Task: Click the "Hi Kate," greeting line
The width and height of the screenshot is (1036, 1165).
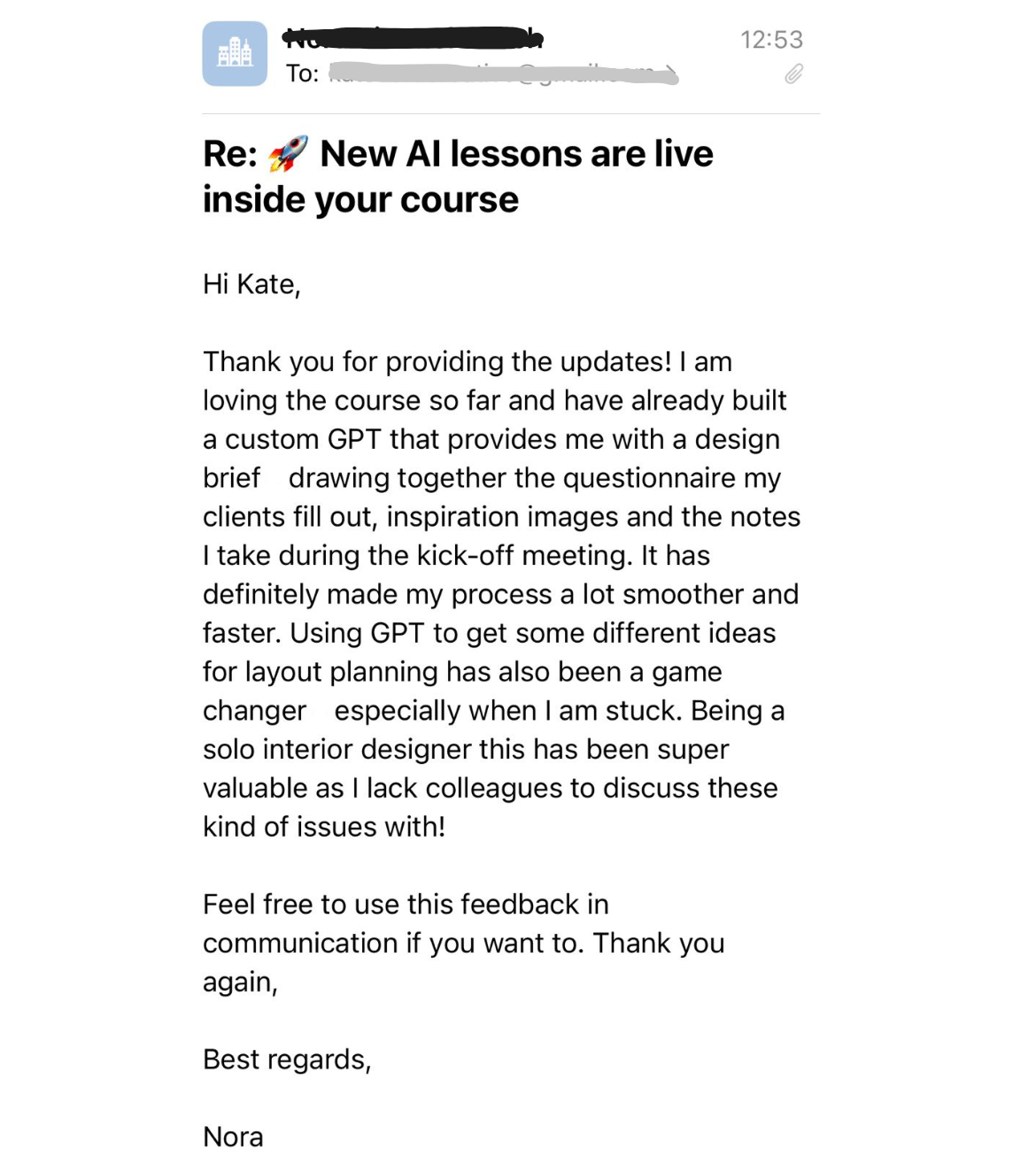Action: [251, 284]
